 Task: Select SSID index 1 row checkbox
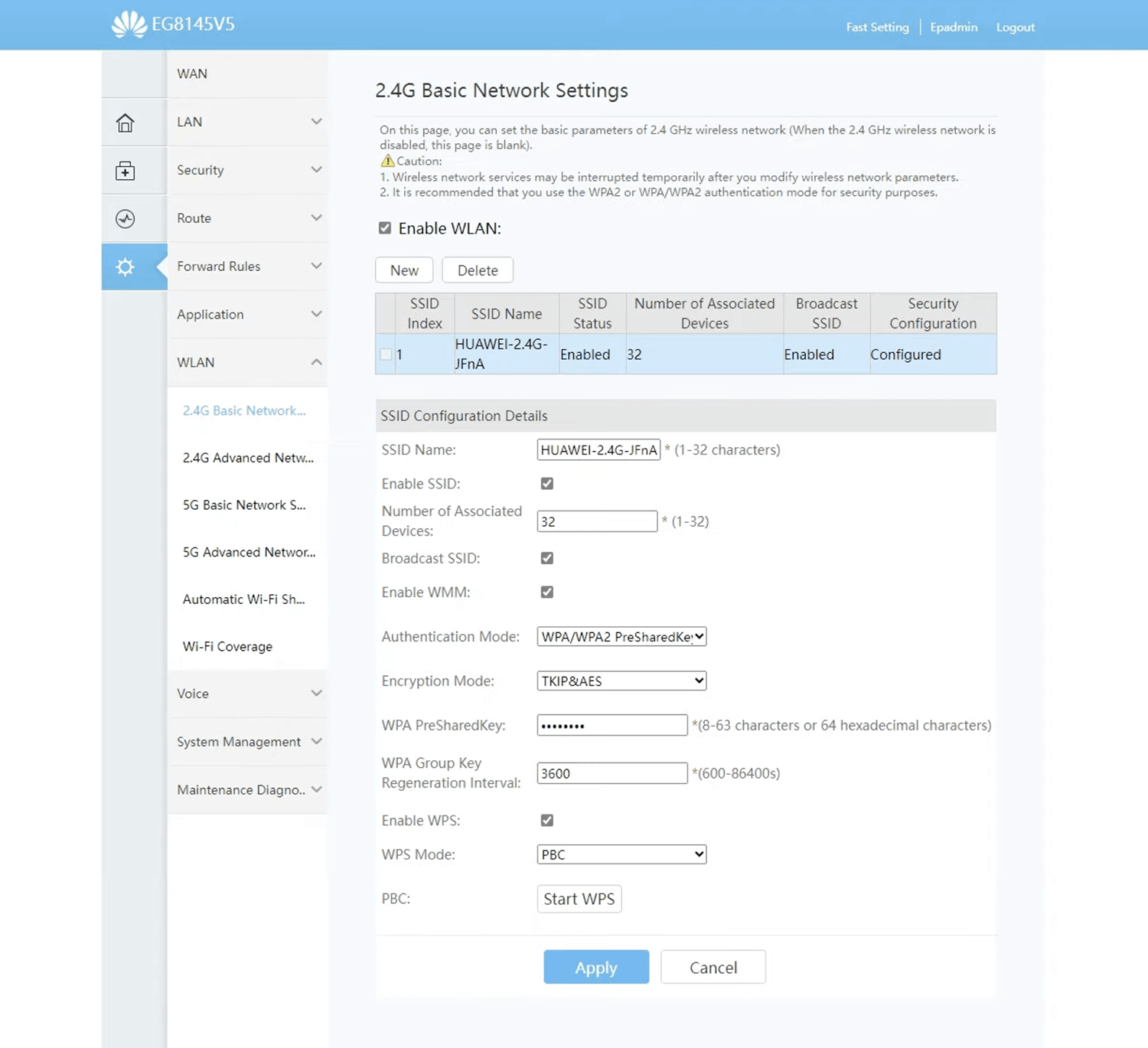[x=386, y=354]
